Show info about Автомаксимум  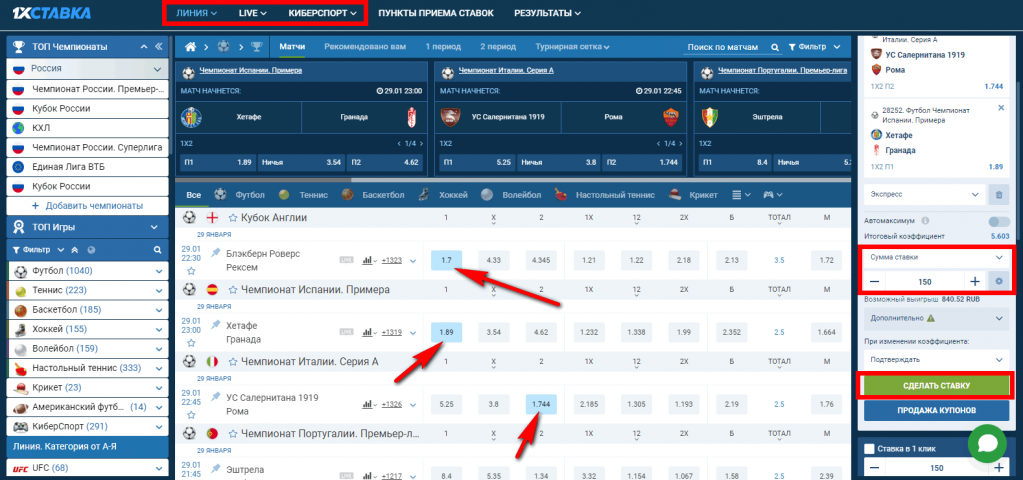click(926, 220)
